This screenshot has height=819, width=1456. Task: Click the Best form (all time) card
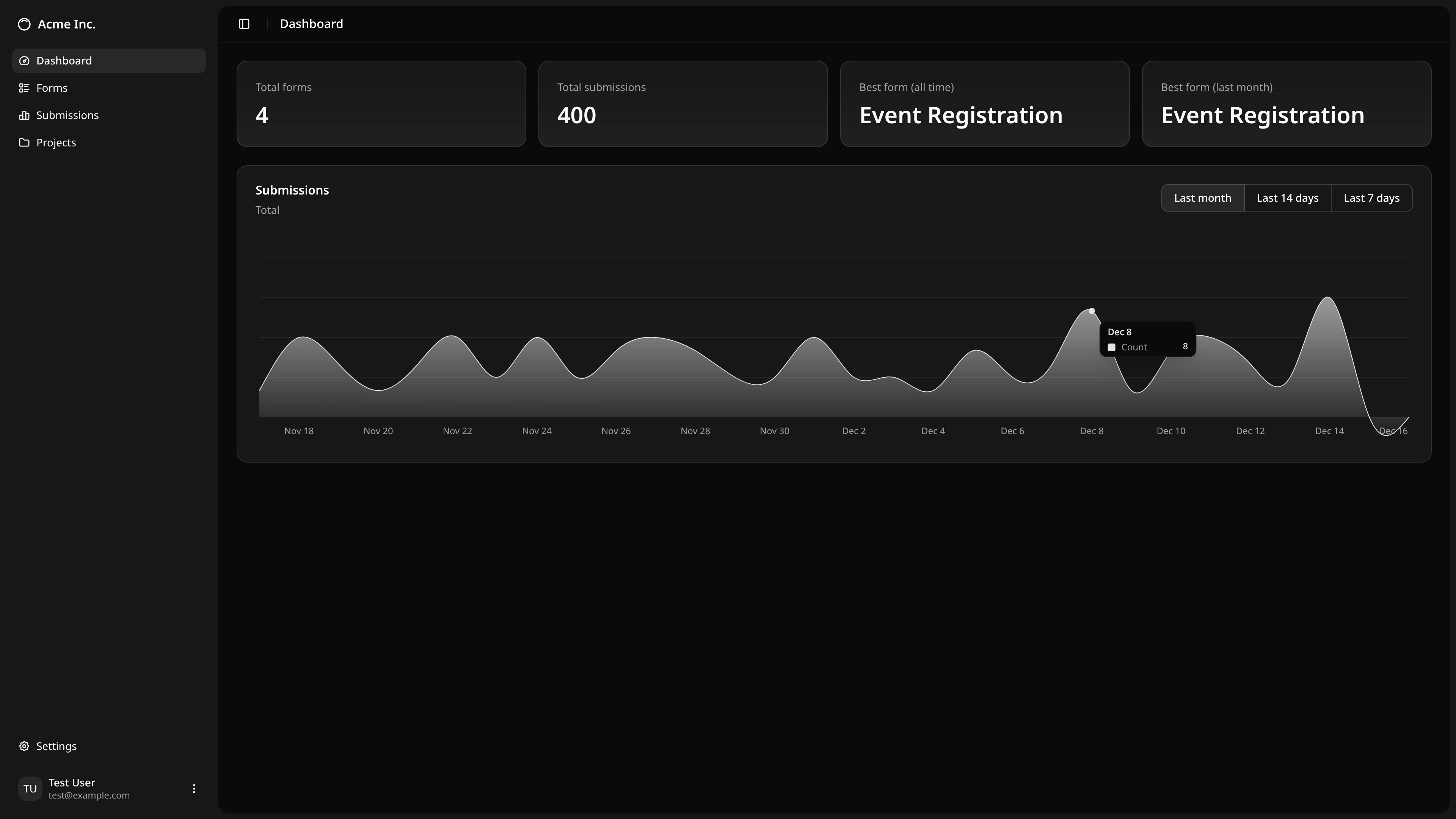point(985,104)
